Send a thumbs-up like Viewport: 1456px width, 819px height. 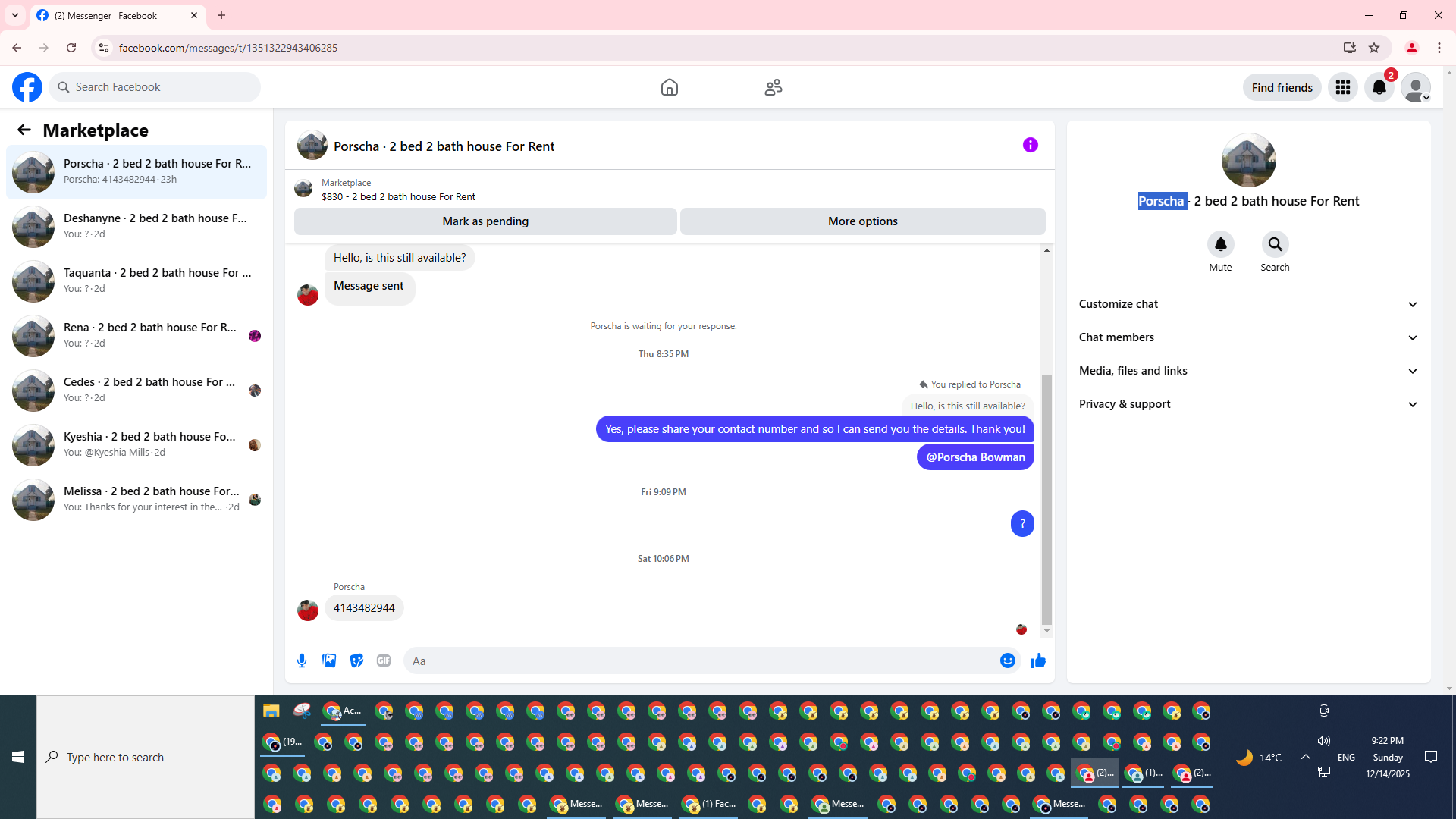pos(1038,661)
